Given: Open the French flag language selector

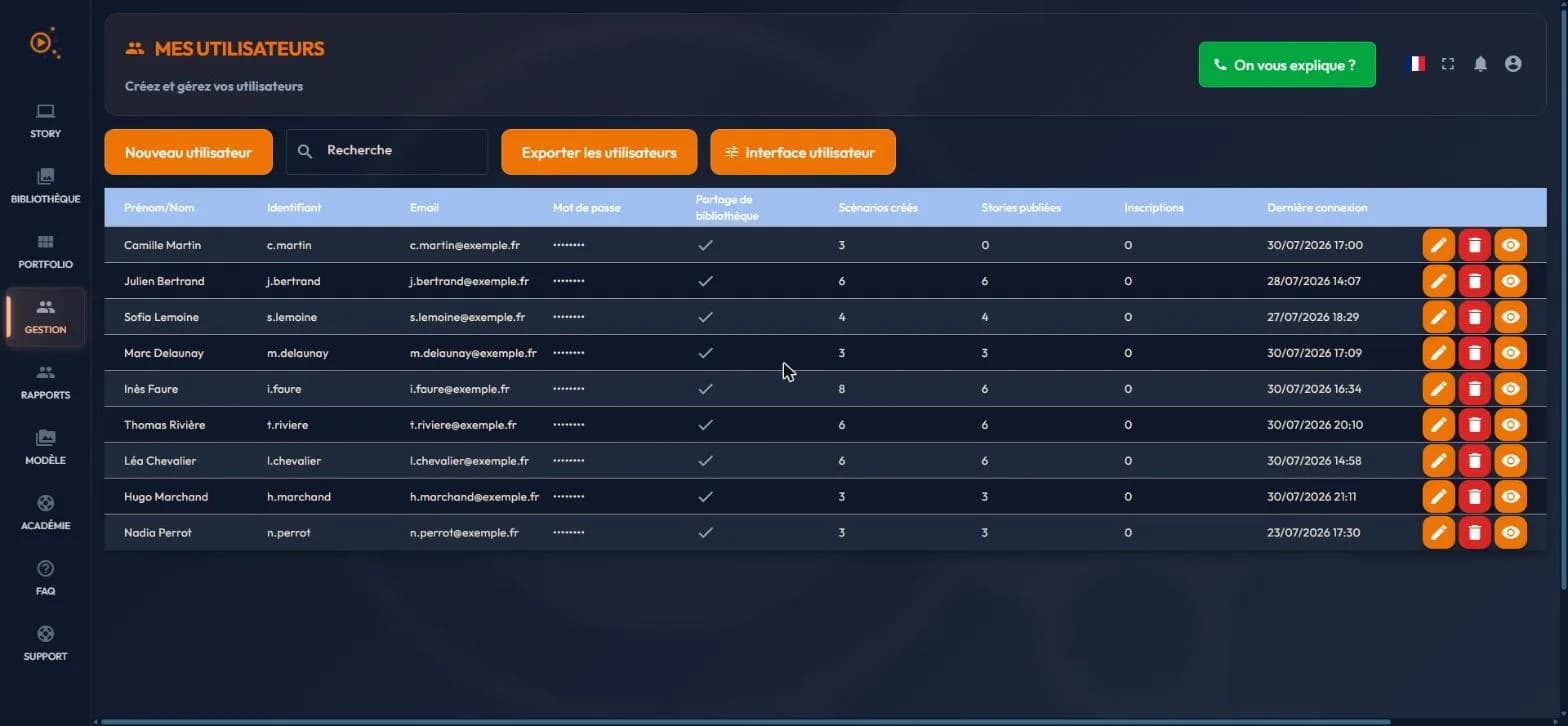Looking at the screenshot, I should pyautogui.click(x=1415, y=64).
